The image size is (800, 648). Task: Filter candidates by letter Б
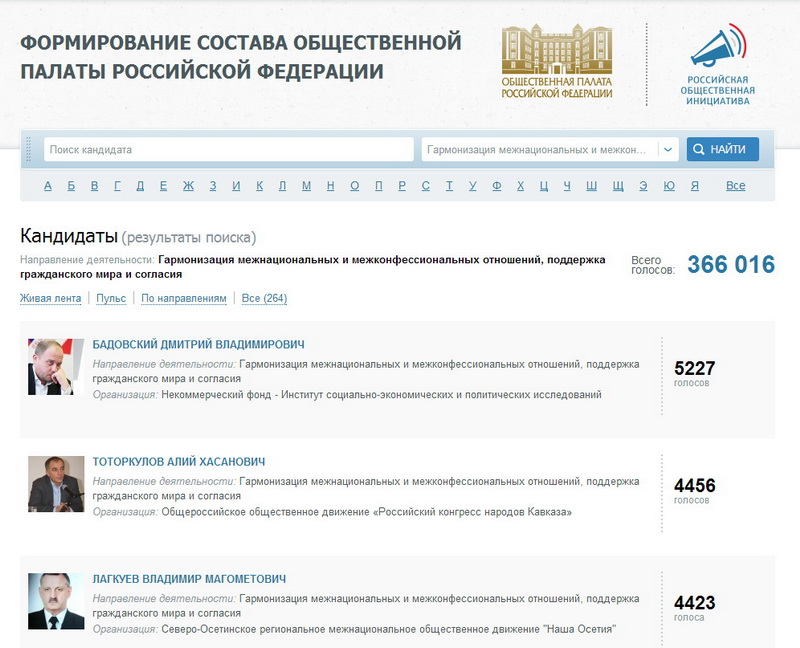[x=71, y=186]
